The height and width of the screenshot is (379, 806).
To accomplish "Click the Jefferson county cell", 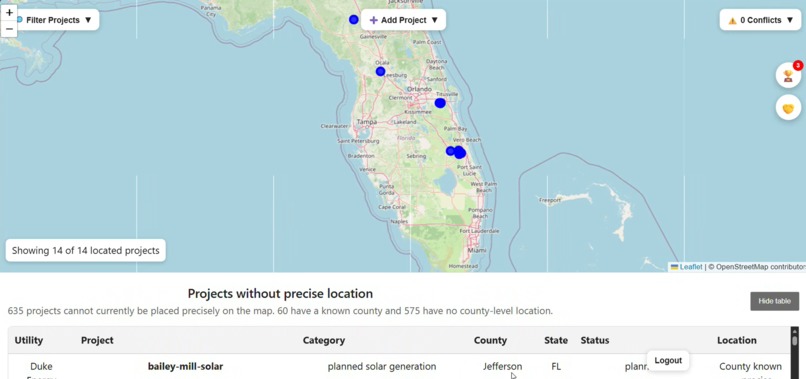I will pyautogui.click(x=502, y=367).
